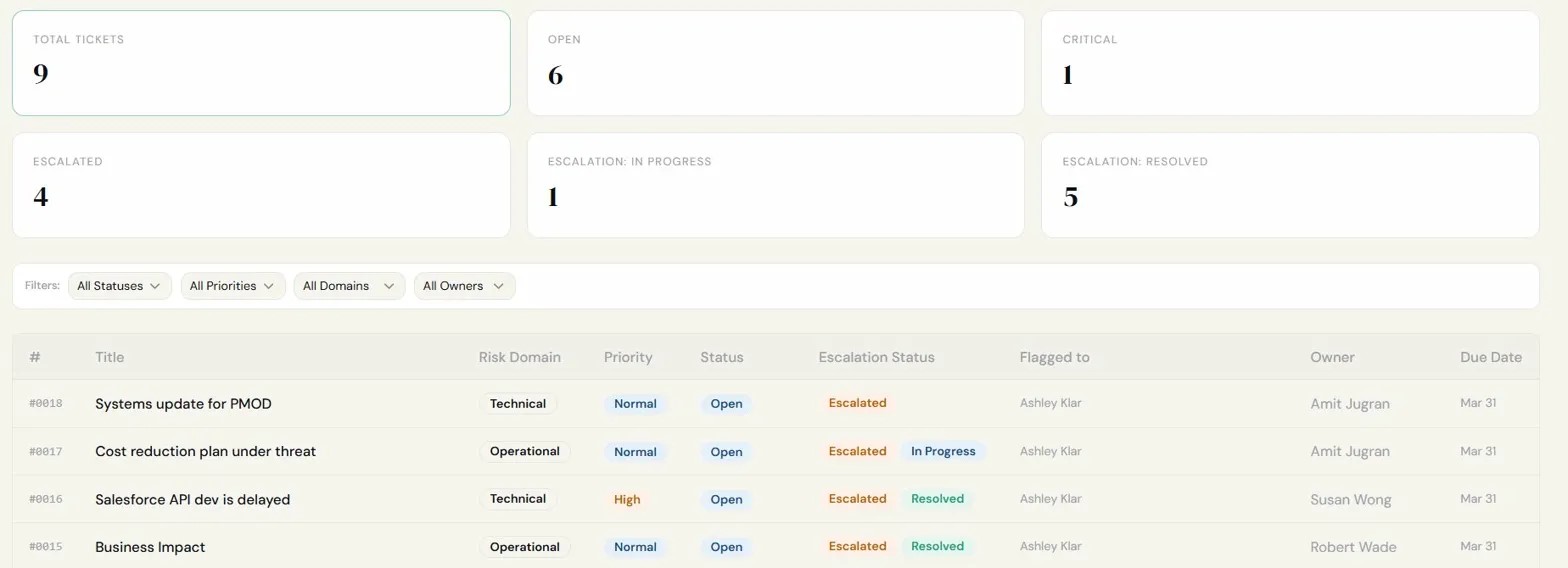Click the Operational tag on Business Impact row
The height and width of the screenshot is (568, 1568).
click(525, 547)
